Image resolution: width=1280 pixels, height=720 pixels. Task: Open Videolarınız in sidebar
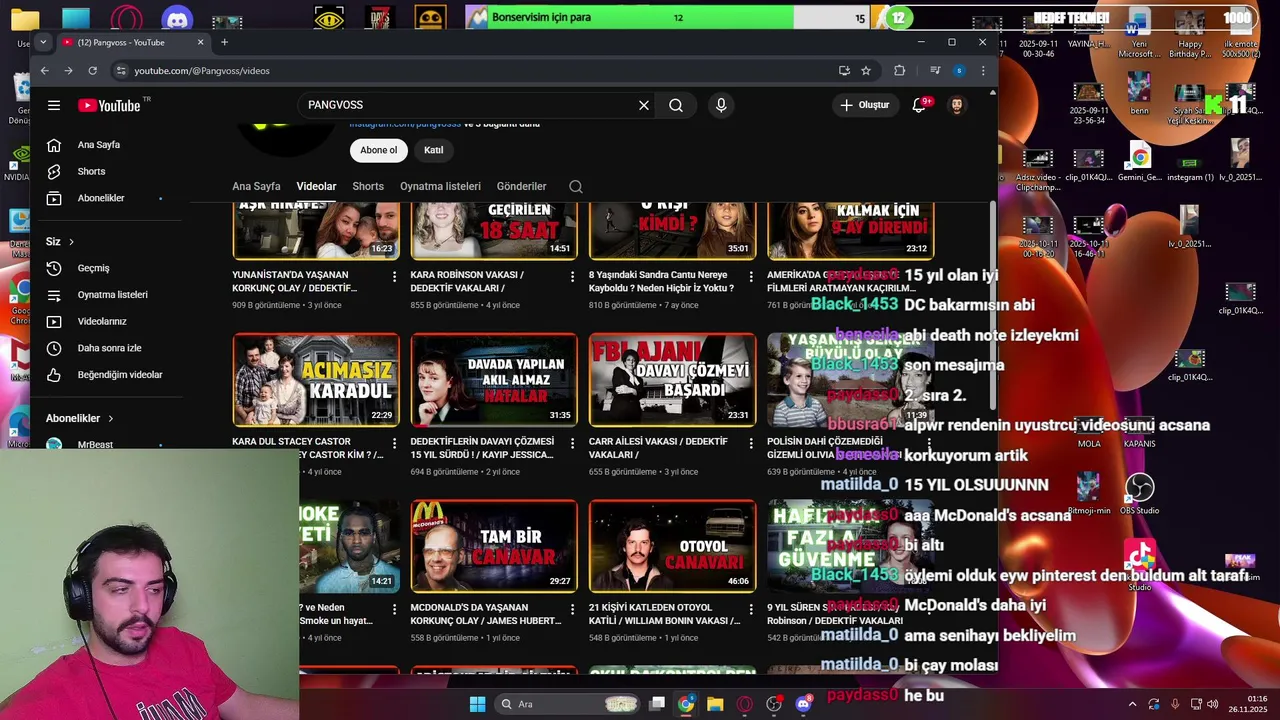pyautogui.click(x=102, y=321)
